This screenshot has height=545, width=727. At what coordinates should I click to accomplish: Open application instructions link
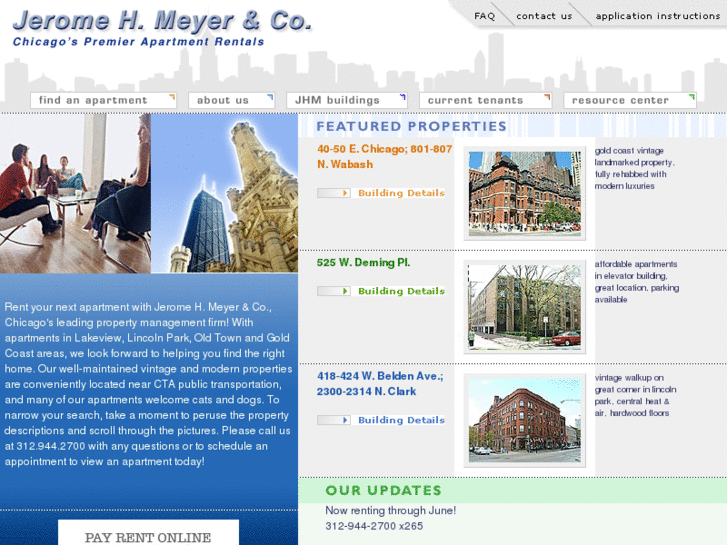657,16
